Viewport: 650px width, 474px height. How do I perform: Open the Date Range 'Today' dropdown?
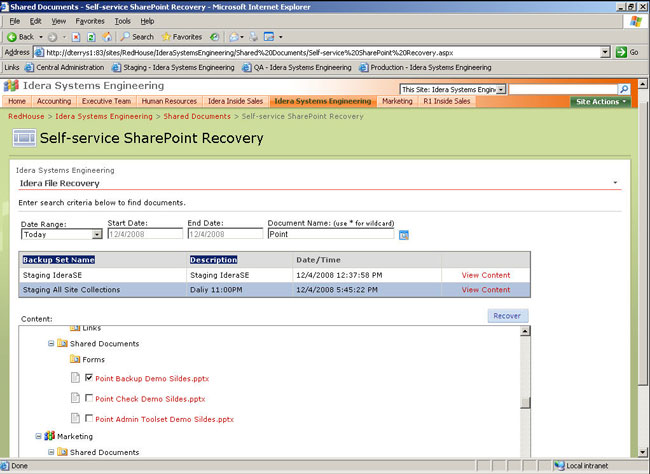[61, 234]
